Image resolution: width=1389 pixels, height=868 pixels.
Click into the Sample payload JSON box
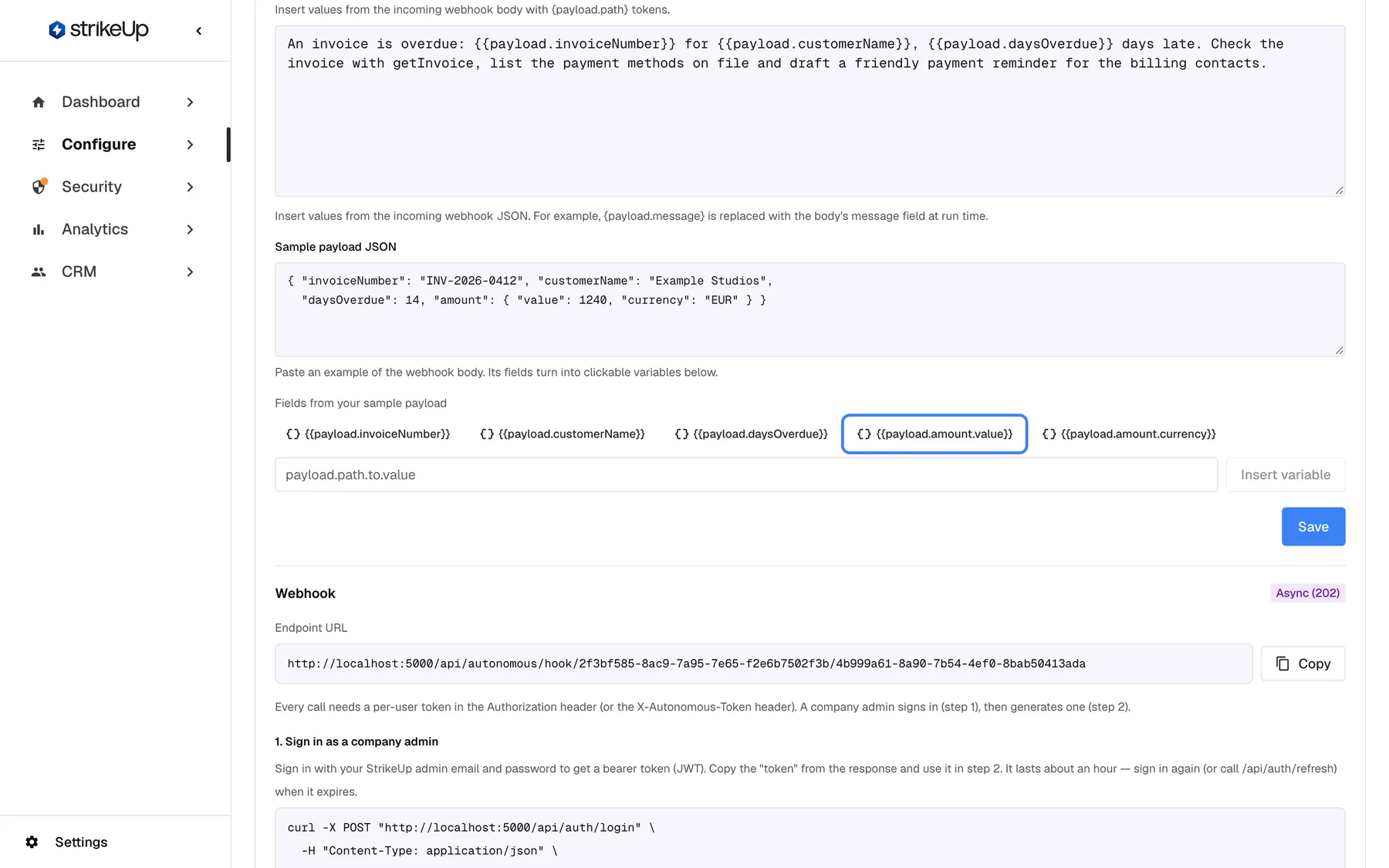[810, 309]
